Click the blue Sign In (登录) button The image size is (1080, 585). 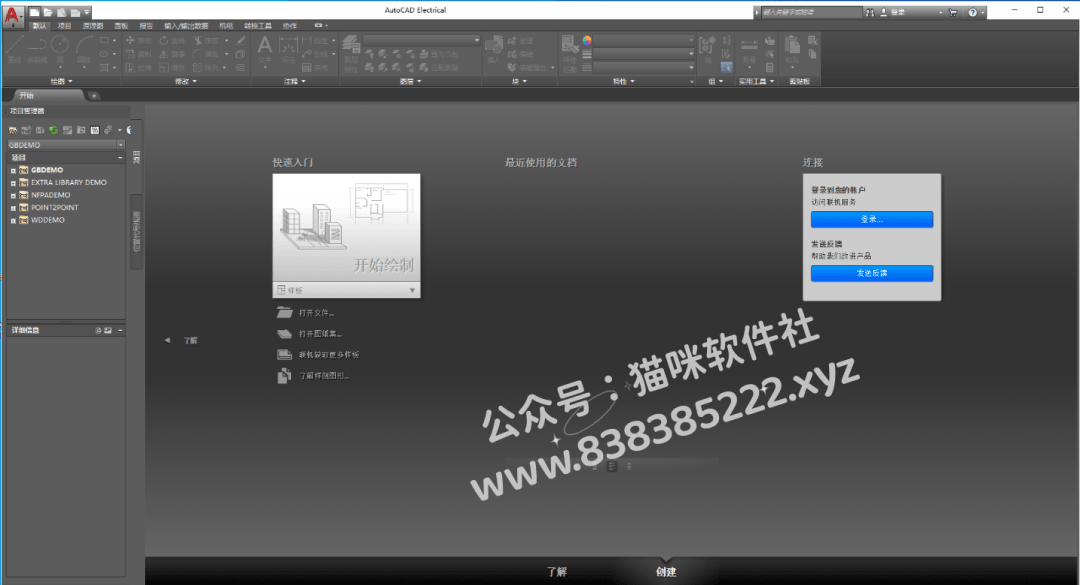[x=871, y=219]
